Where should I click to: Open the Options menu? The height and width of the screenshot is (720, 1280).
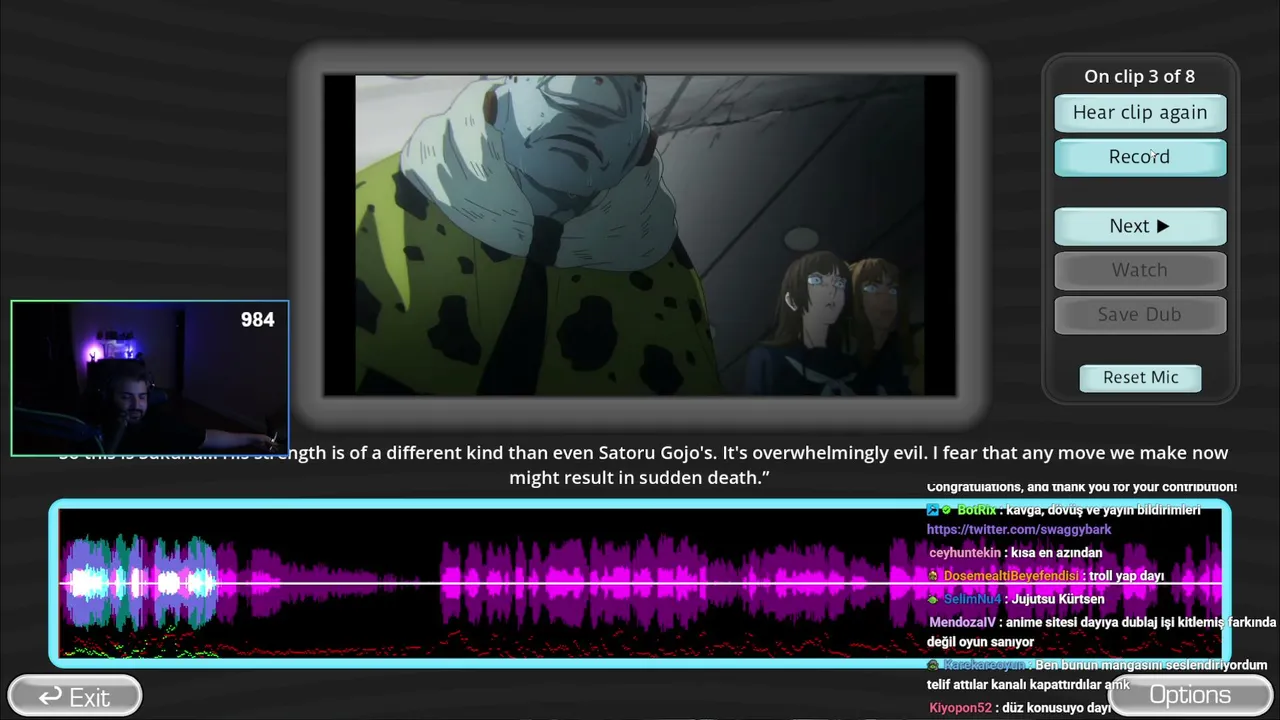click(1190, 695)
